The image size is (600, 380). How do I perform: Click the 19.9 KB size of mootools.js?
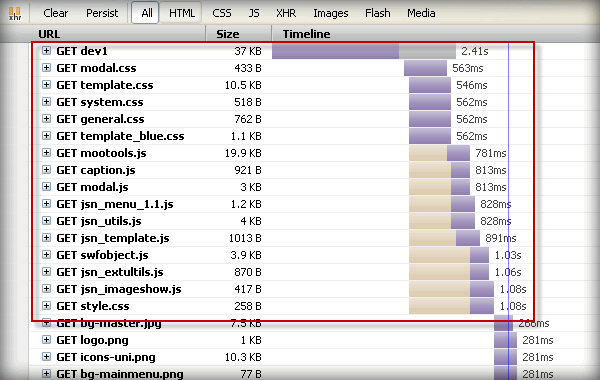pos(243,153)
